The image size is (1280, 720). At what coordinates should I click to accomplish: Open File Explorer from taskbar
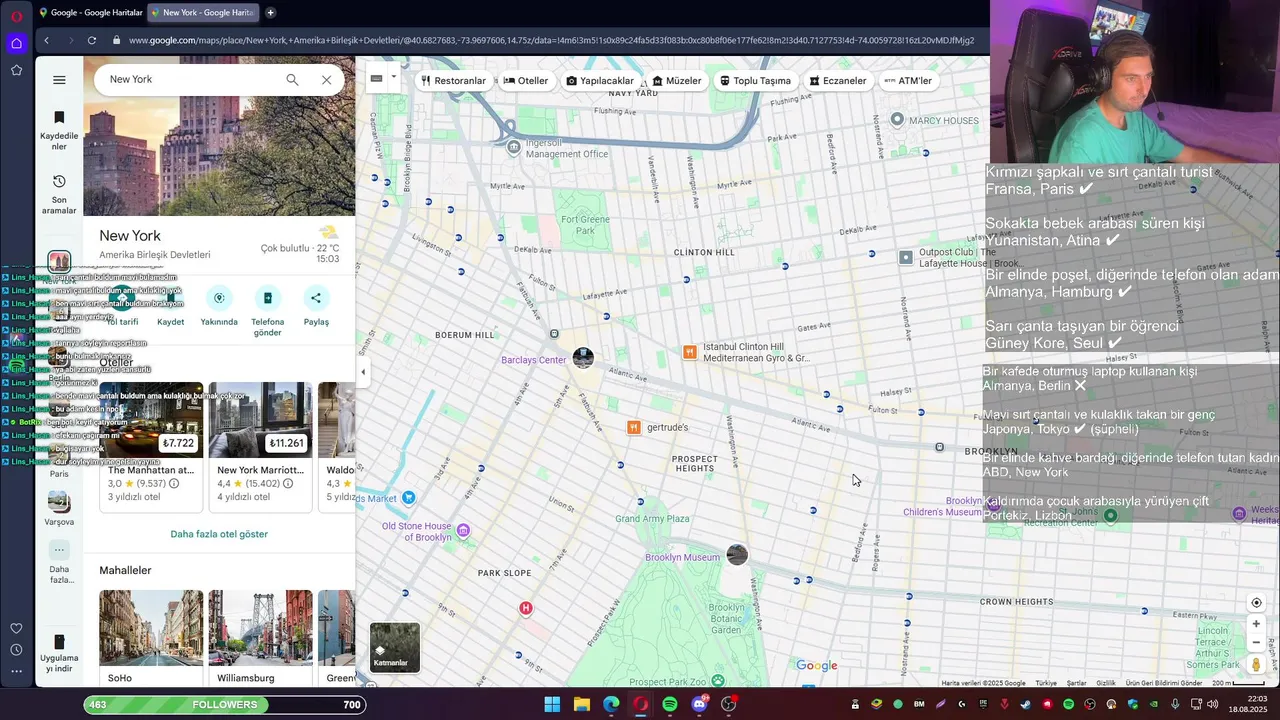[581, 704]
